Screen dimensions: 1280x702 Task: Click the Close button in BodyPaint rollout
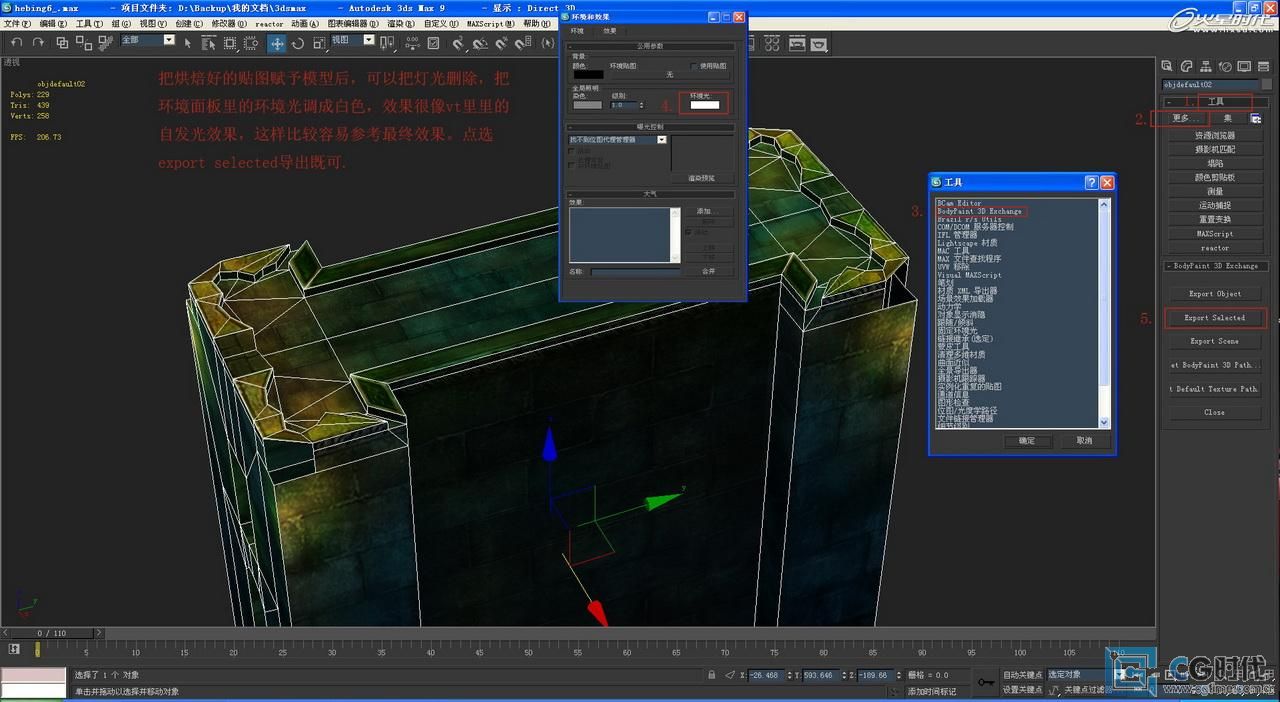point(1215,412)
